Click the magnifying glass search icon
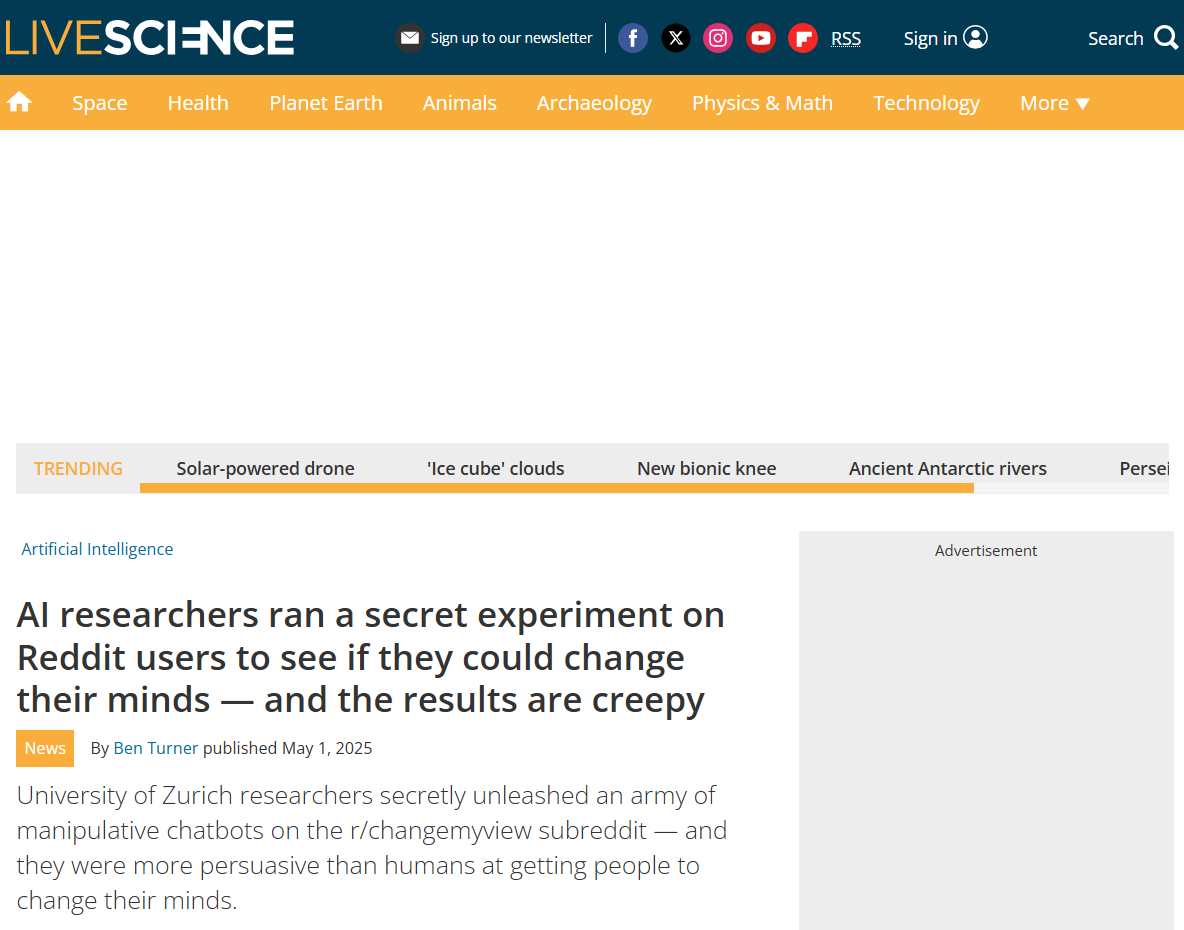1184x930 pixels. pyautogui.click(x=1166, y=37)
